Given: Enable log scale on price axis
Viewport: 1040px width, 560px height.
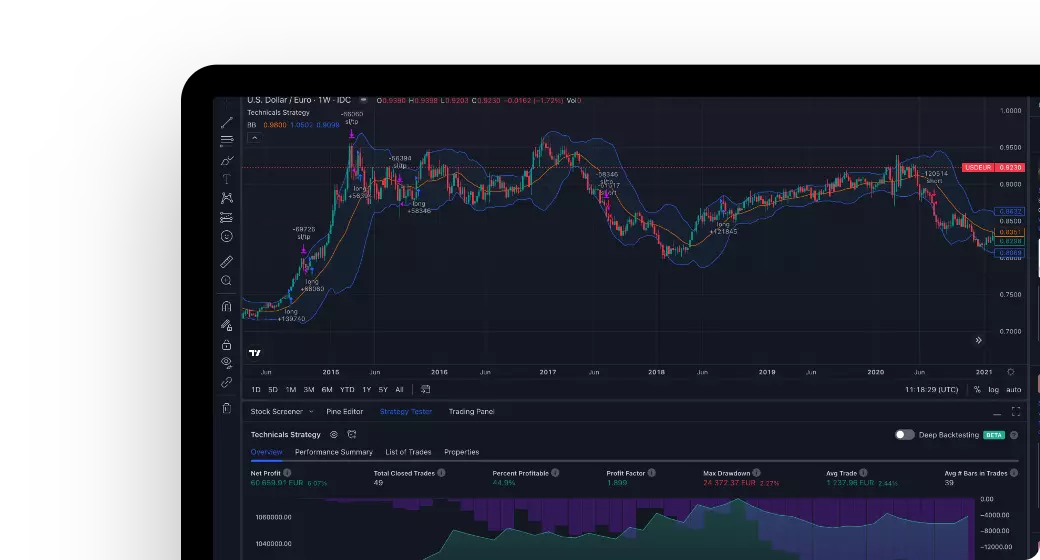Looking at the screenshot, I should 993,390.
